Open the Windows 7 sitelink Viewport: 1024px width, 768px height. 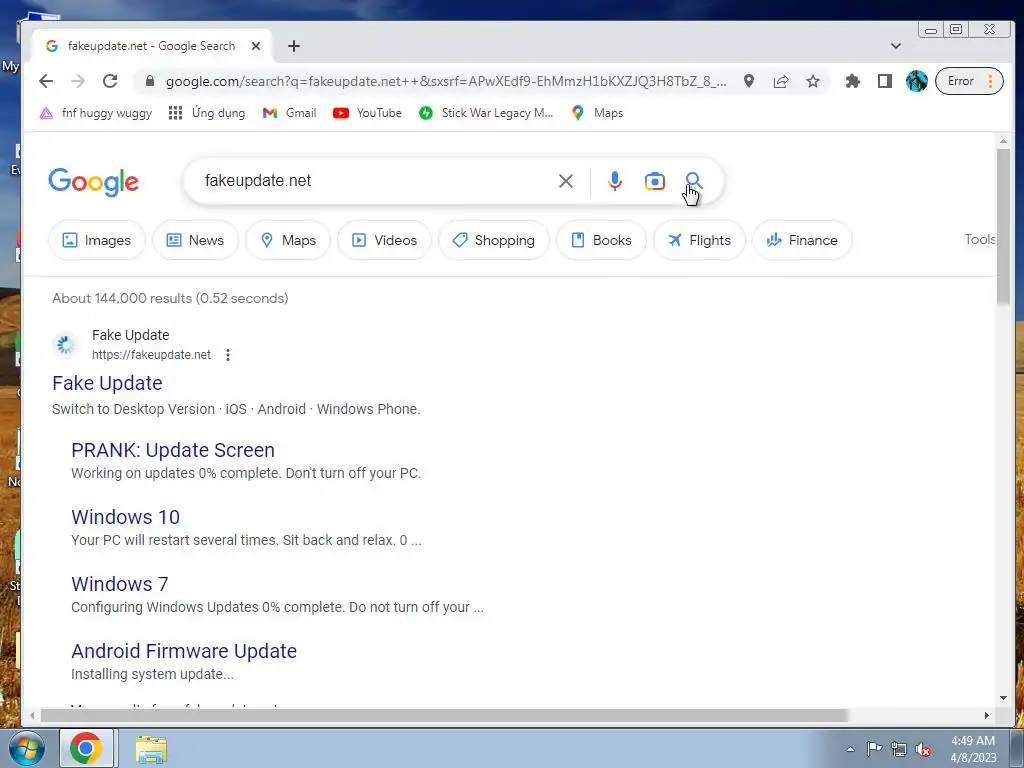[x=120, y=584]
